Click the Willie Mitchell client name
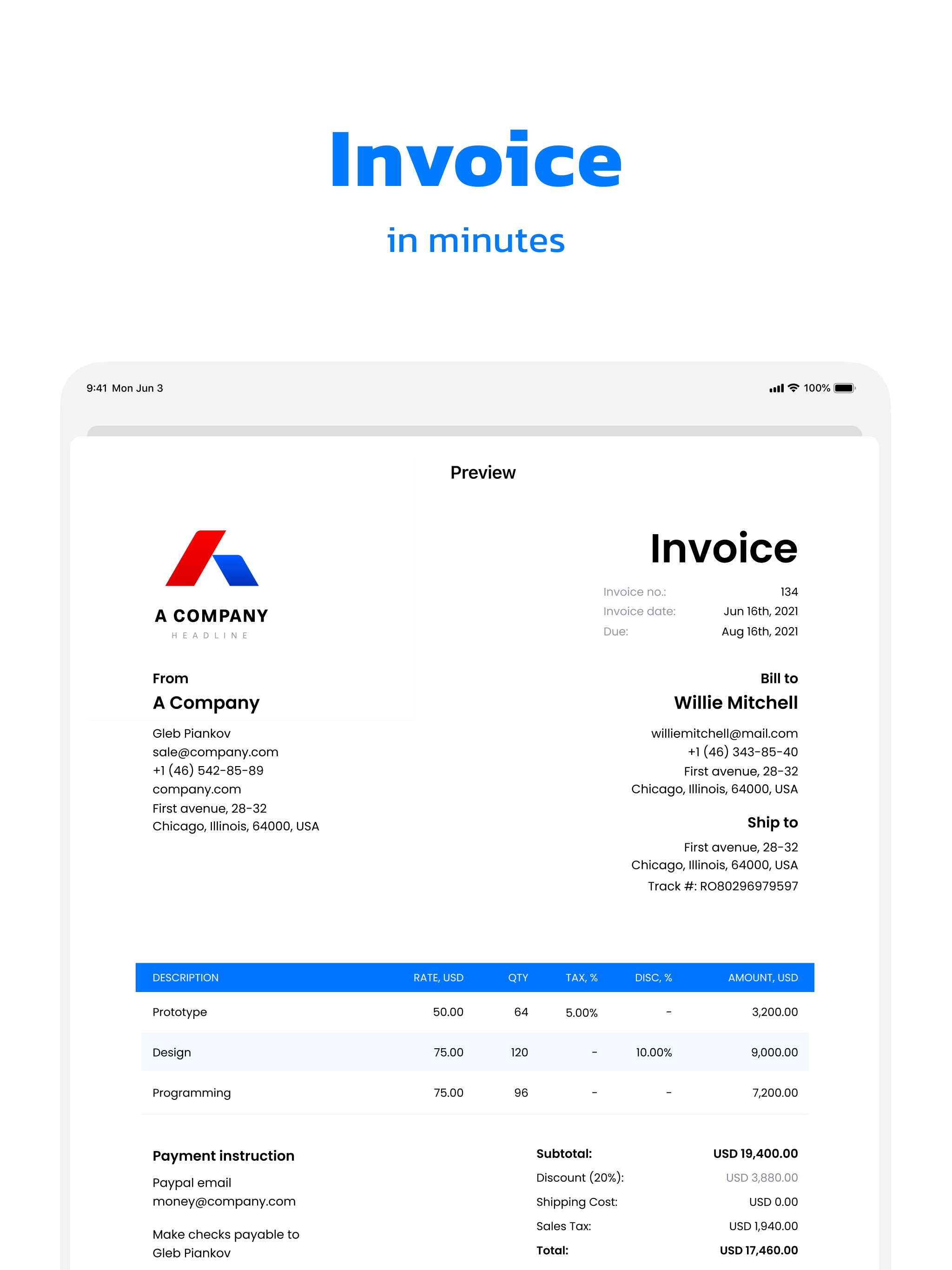The height and width of the screenshot is (1270, 952). (x=735, y=703)
